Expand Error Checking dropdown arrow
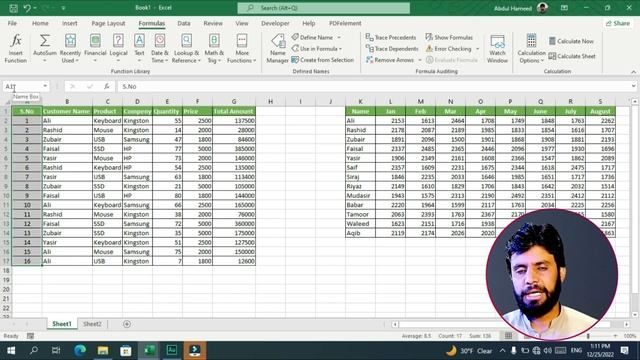Screen dimensions: 640x360 [x=478, y=49]
